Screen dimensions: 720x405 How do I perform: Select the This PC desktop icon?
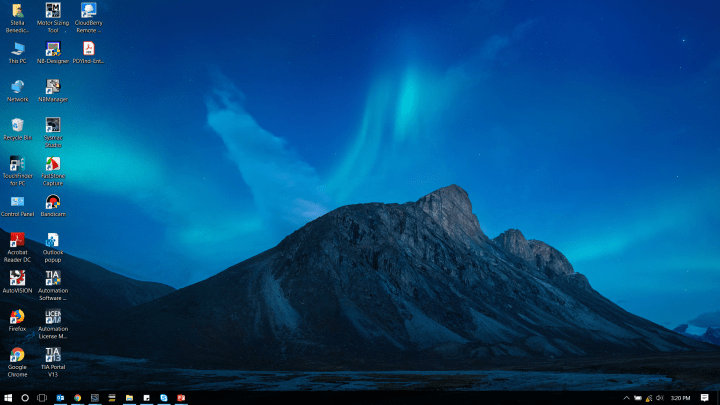tap(17, 49)
